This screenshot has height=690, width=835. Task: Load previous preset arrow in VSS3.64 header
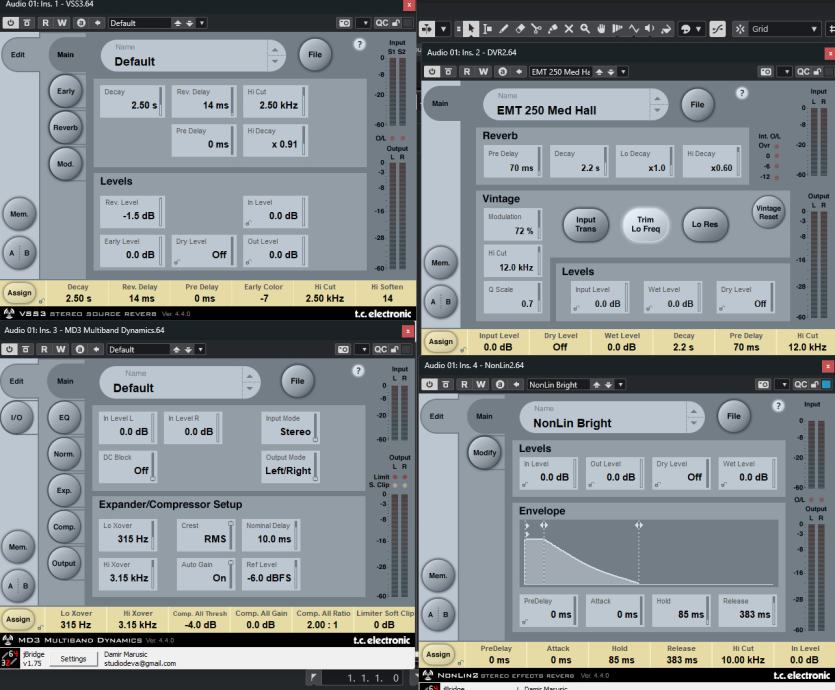point(178,23)
